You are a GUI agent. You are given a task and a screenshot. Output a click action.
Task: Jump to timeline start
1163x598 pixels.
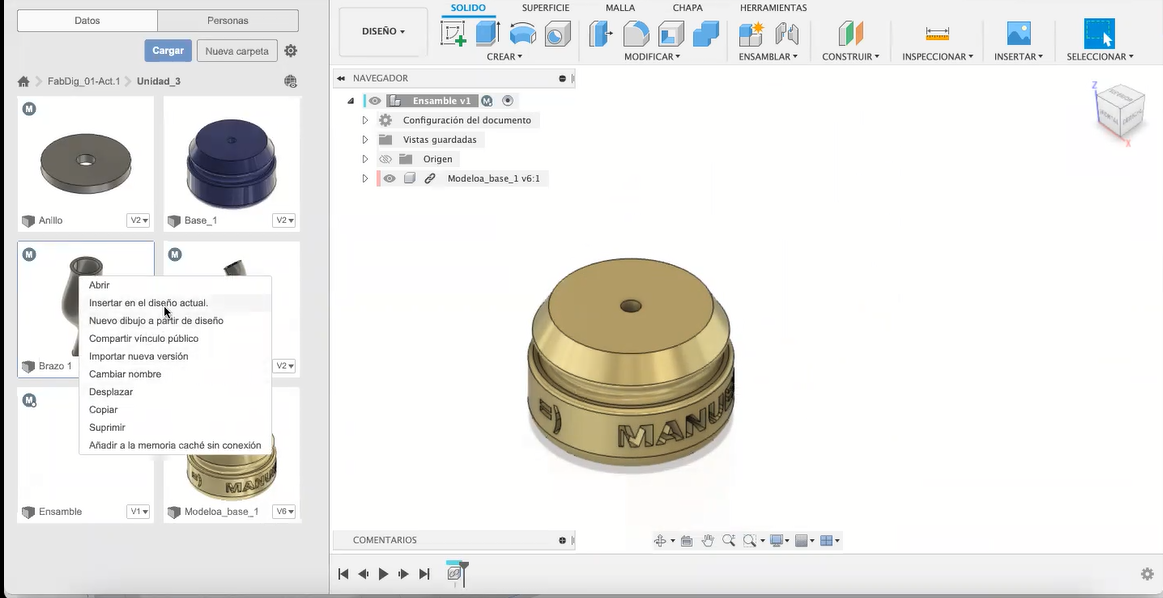pyautogui.click(x=343, y=574)
